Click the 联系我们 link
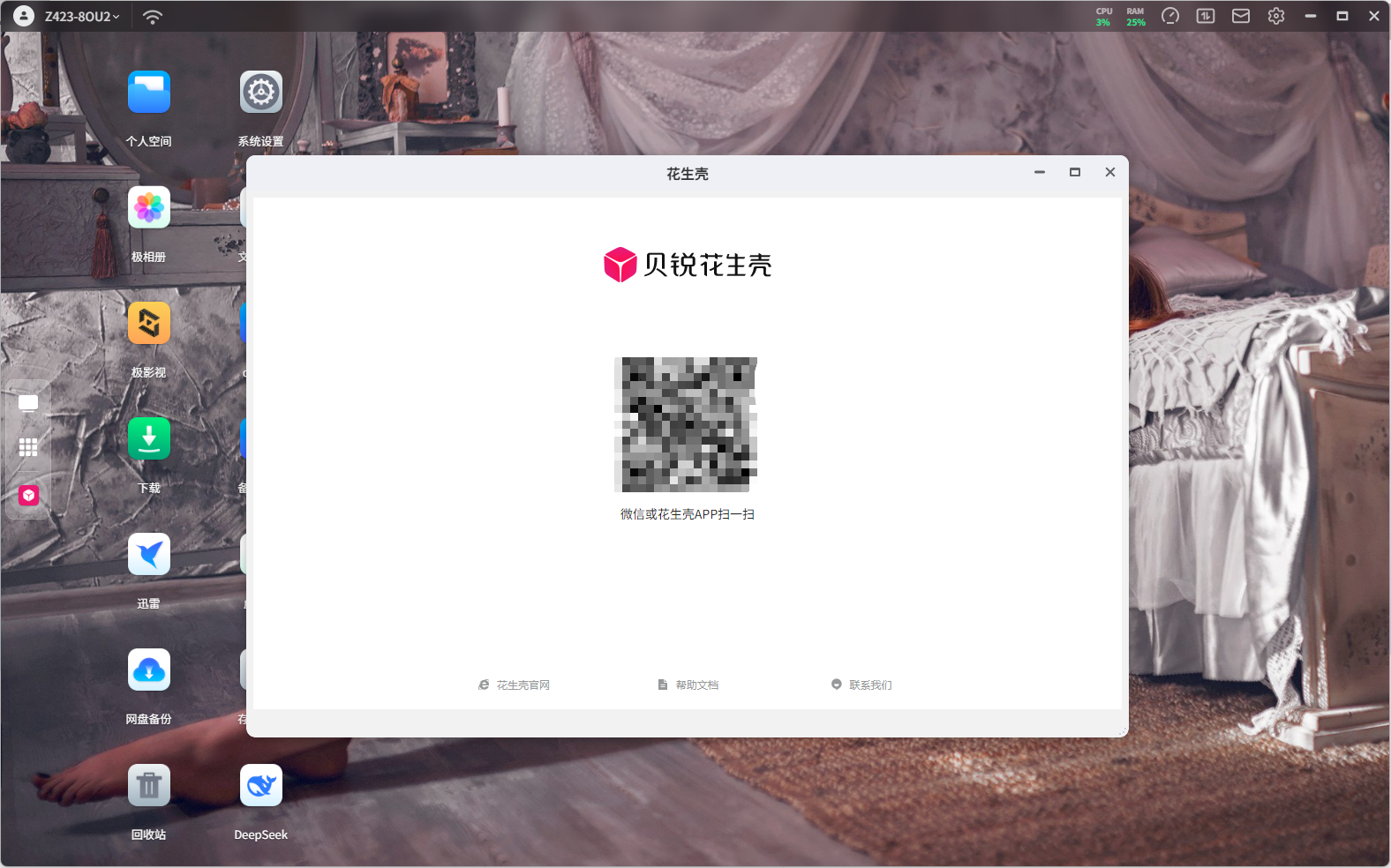Image resolution: width=1391 pixels, height=868 pixels. coord(861,685)
